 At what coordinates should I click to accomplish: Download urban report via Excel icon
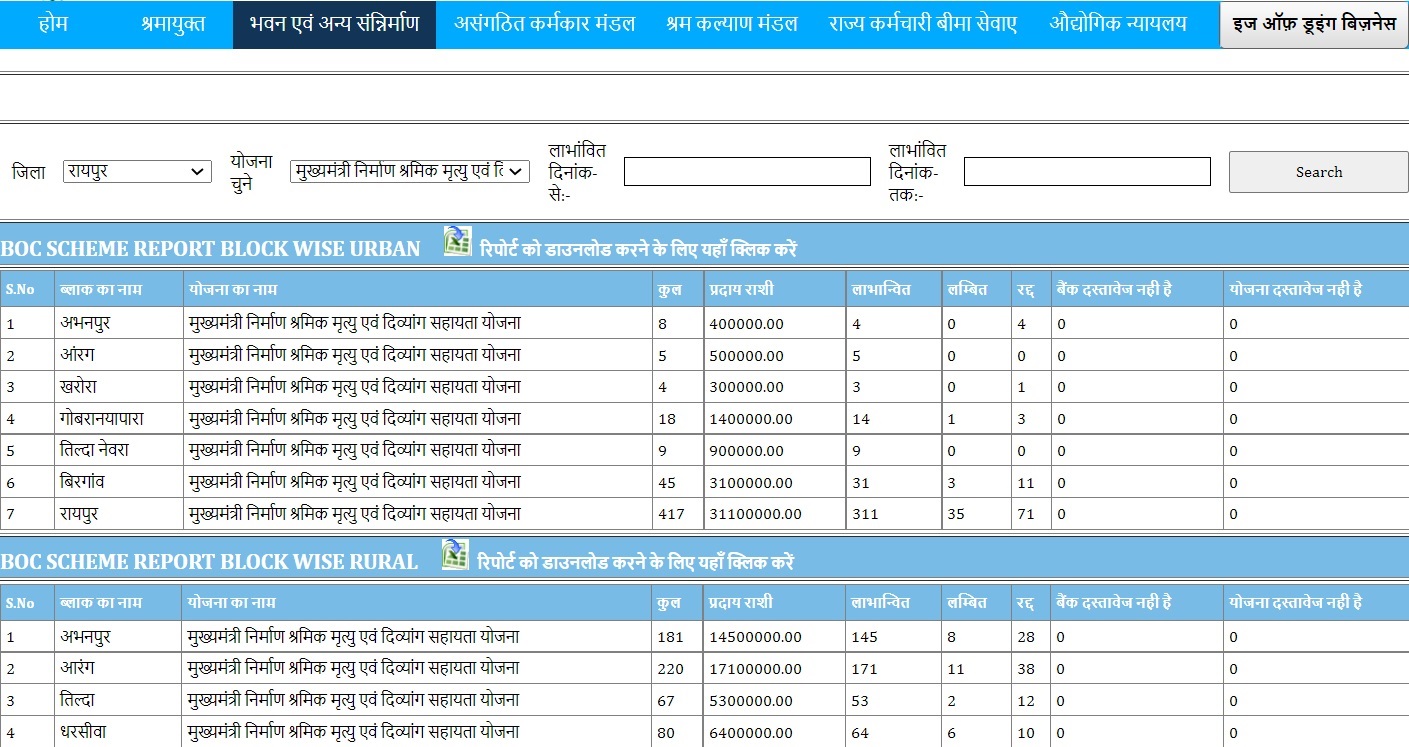pos(457,241)
